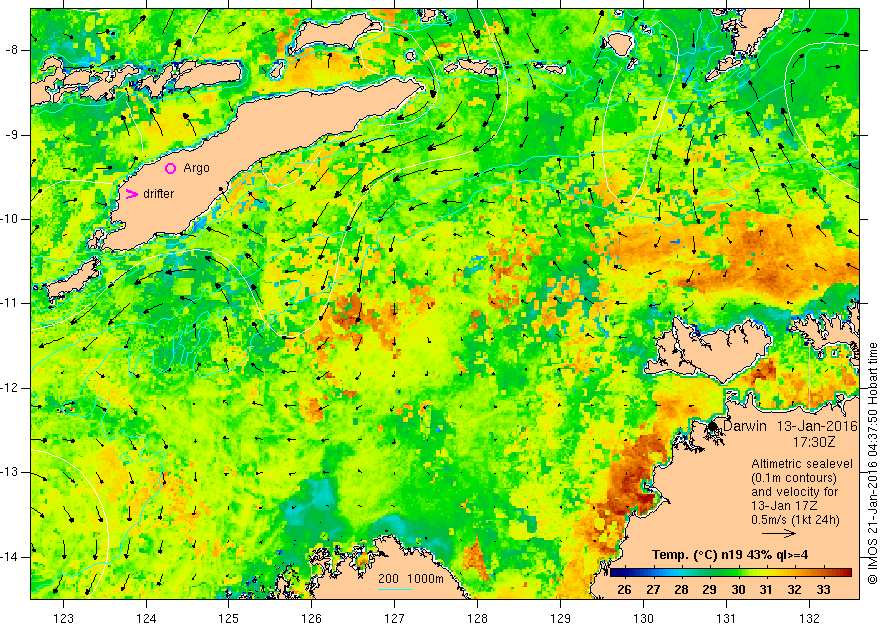Click the dark blue end of temperature colorbar
The height and width of the screenshot is (630, 880).
(x=614, y=572)
